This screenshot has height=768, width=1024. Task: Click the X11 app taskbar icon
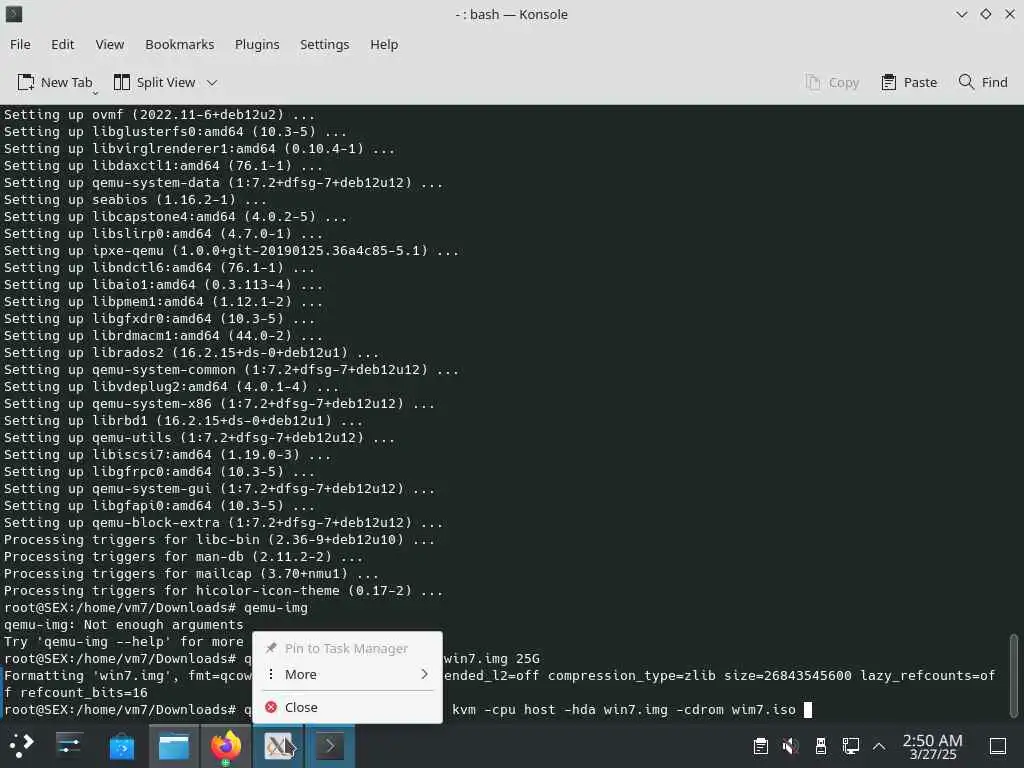[x=278, y=746]
